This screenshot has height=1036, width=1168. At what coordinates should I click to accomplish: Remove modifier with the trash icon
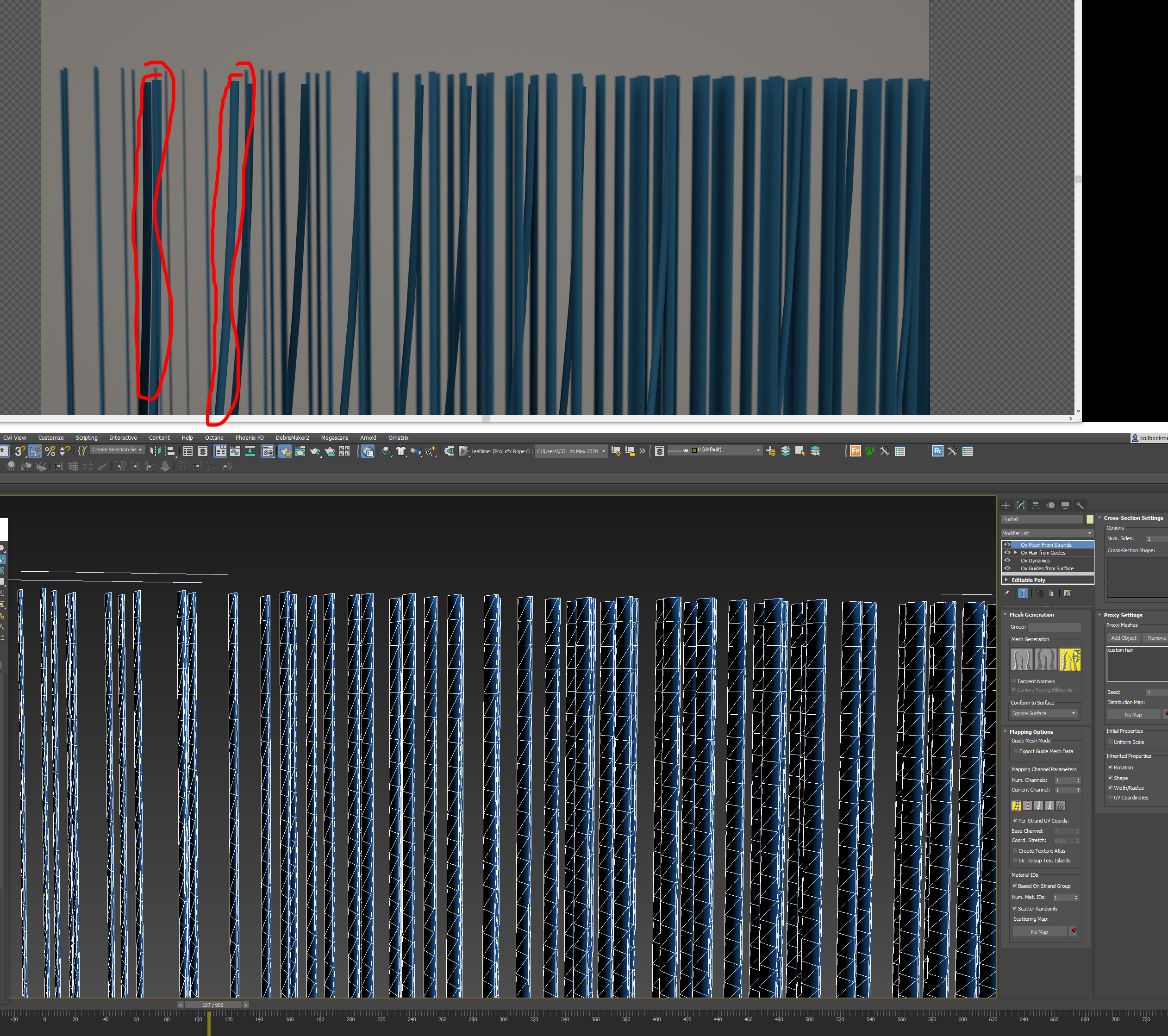[1050, 593]
